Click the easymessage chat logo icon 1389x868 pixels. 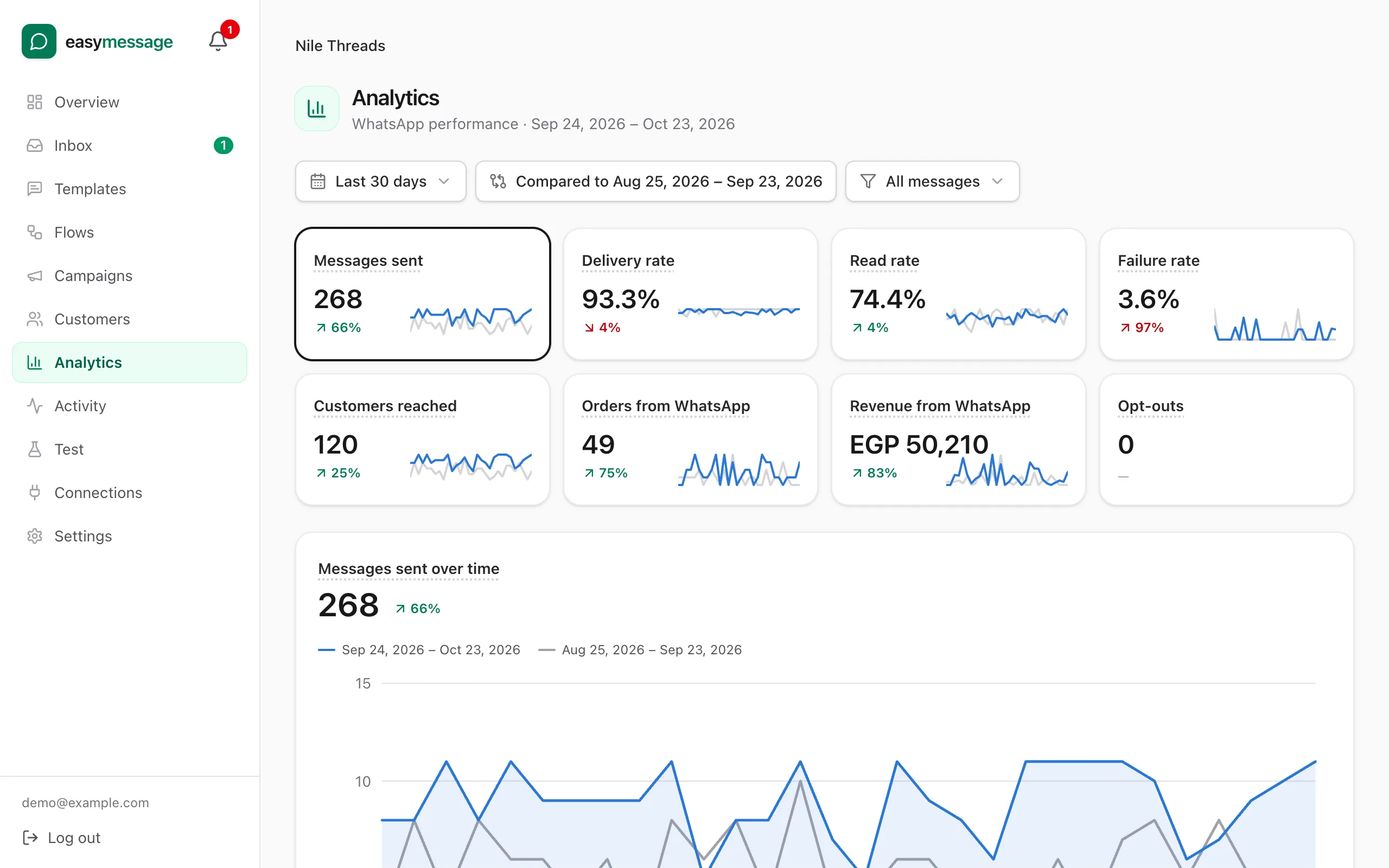tap(39, 41)
